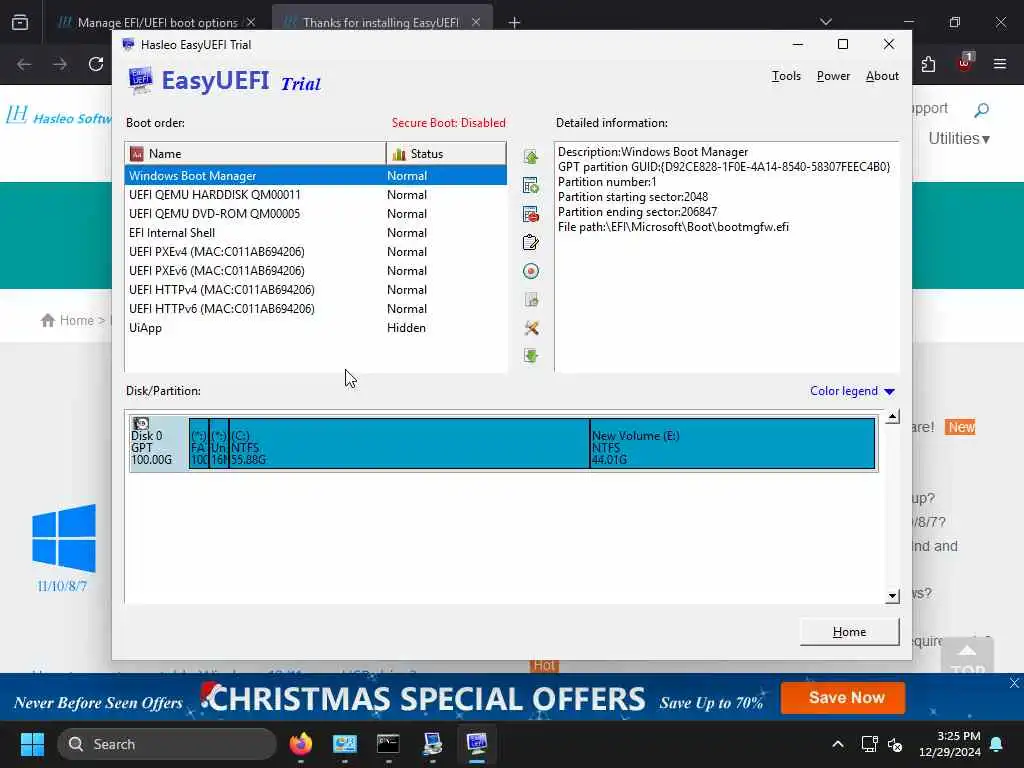Click the Secure Boot: Disabled status text

pos(449,123)
